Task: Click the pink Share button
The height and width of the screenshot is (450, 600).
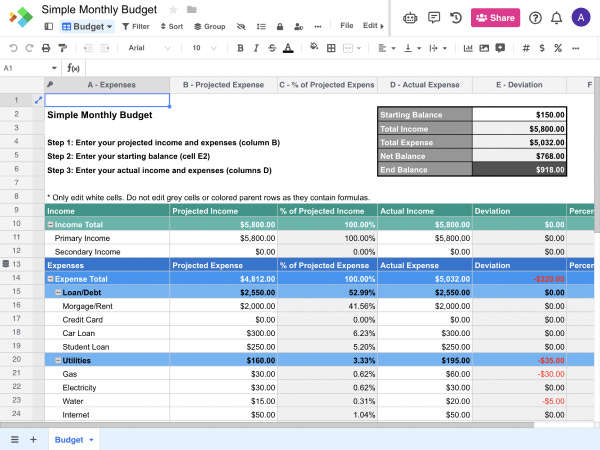Action: coord(495,18)
